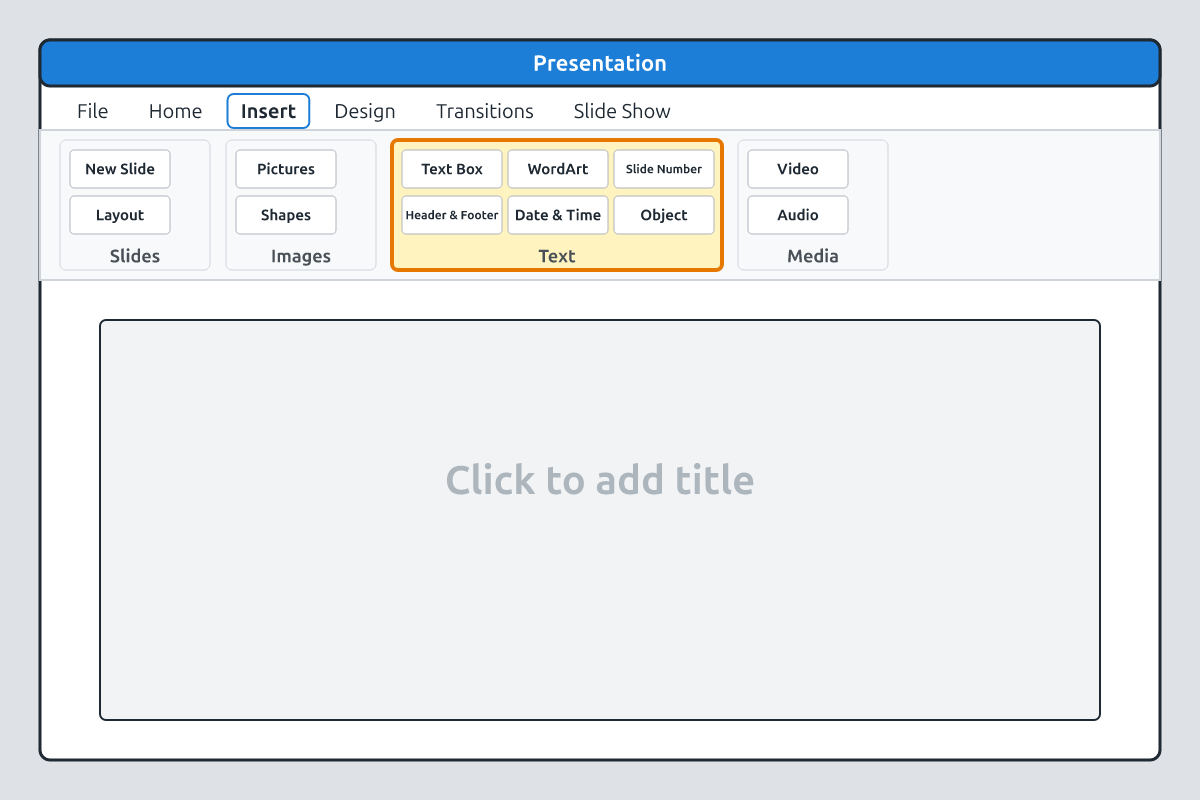The height and width of the screenshot is (800, 1200).
Task: Insert Pictures from the Images group
Action: click(286, 169)
